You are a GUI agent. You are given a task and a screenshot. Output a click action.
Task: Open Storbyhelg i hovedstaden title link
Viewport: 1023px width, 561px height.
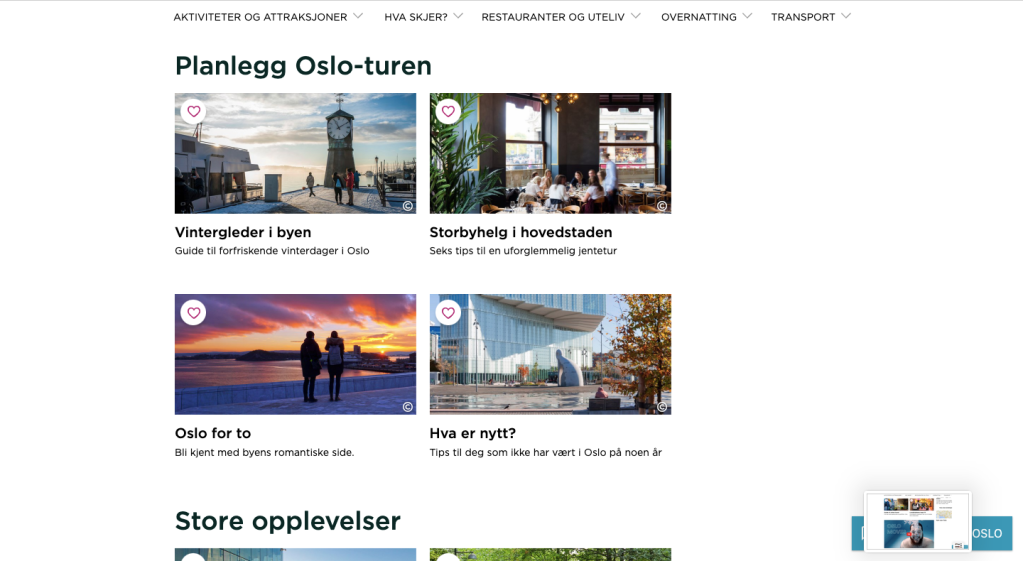[521, 232]
